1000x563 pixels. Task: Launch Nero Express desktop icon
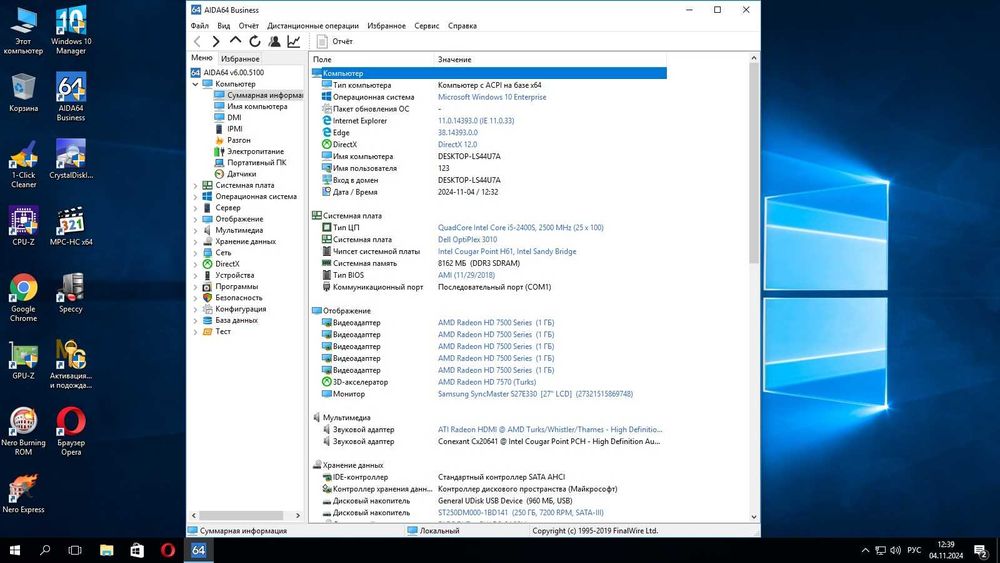(x=24, y=494)
